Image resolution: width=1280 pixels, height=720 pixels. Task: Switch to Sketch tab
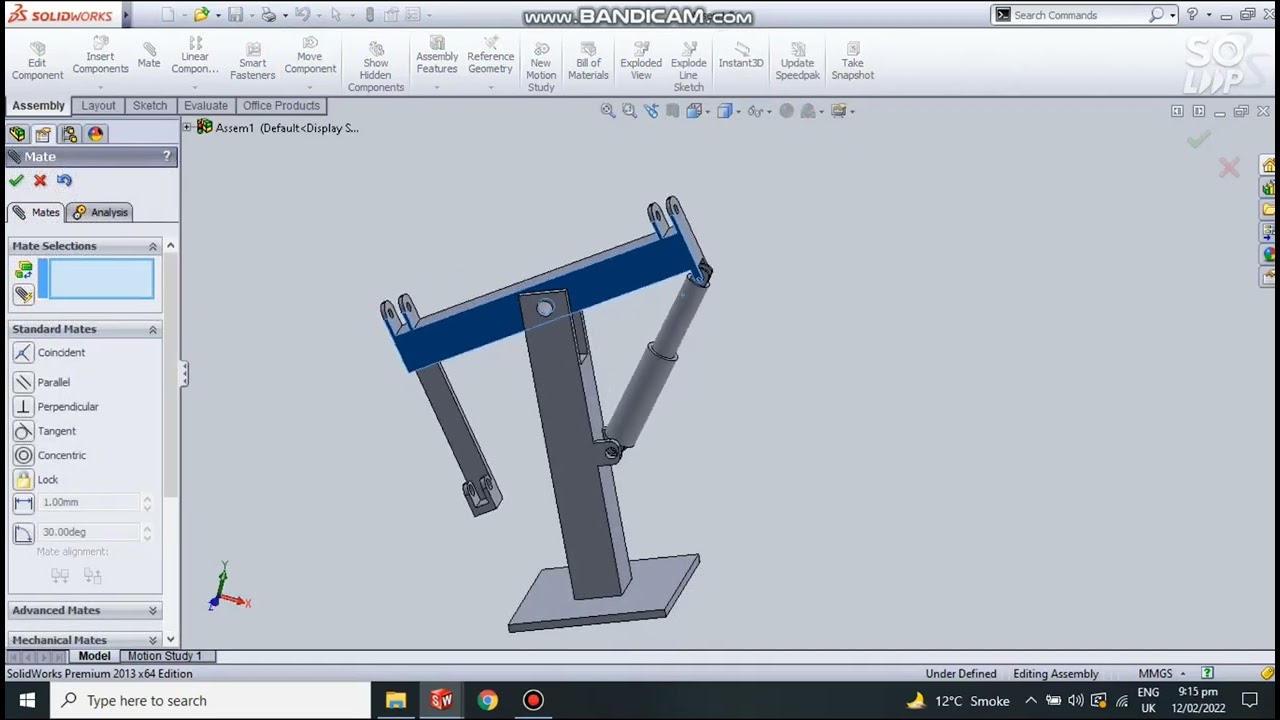pos(150,106)
